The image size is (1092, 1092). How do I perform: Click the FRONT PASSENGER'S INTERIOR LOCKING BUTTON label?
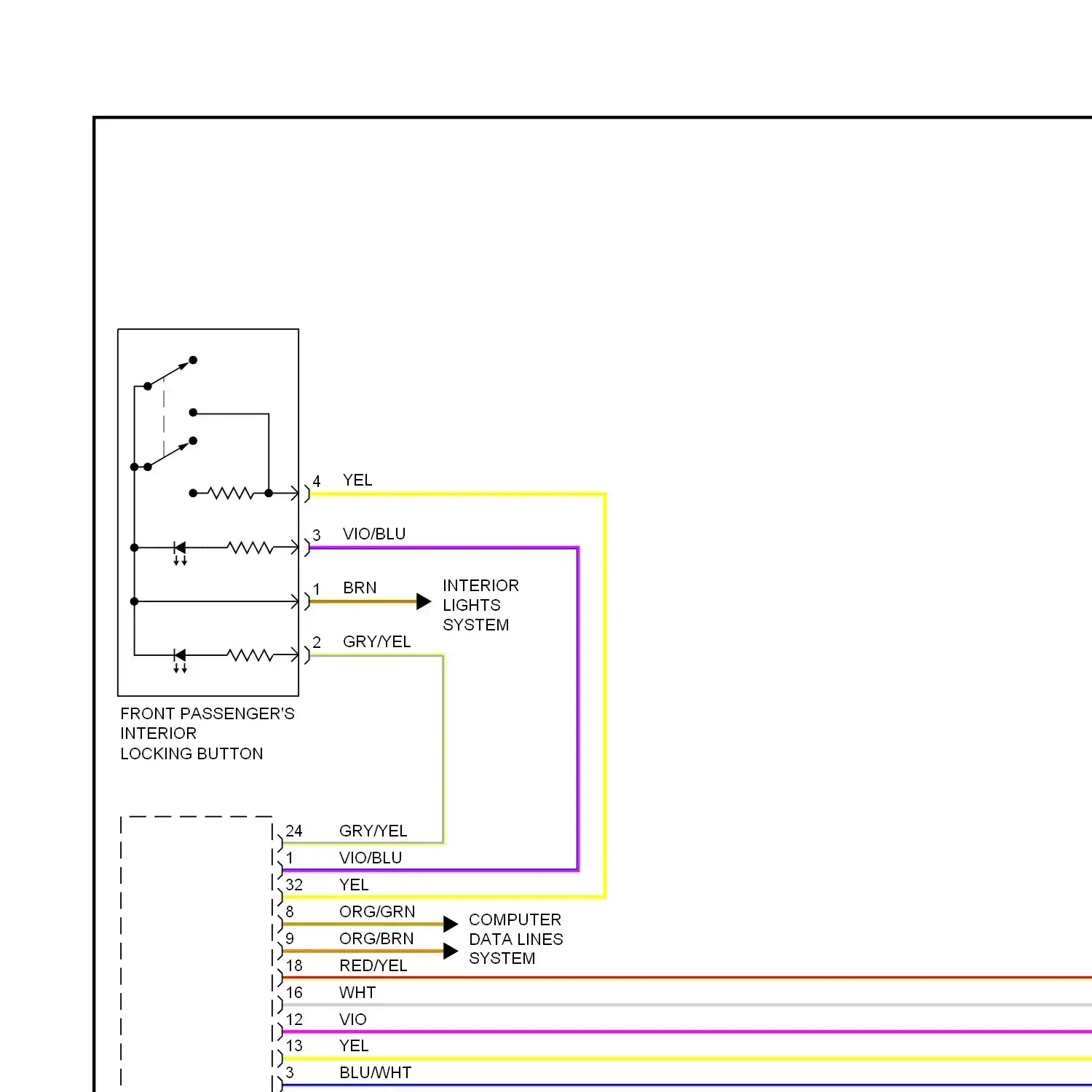(x=207, y=733)
